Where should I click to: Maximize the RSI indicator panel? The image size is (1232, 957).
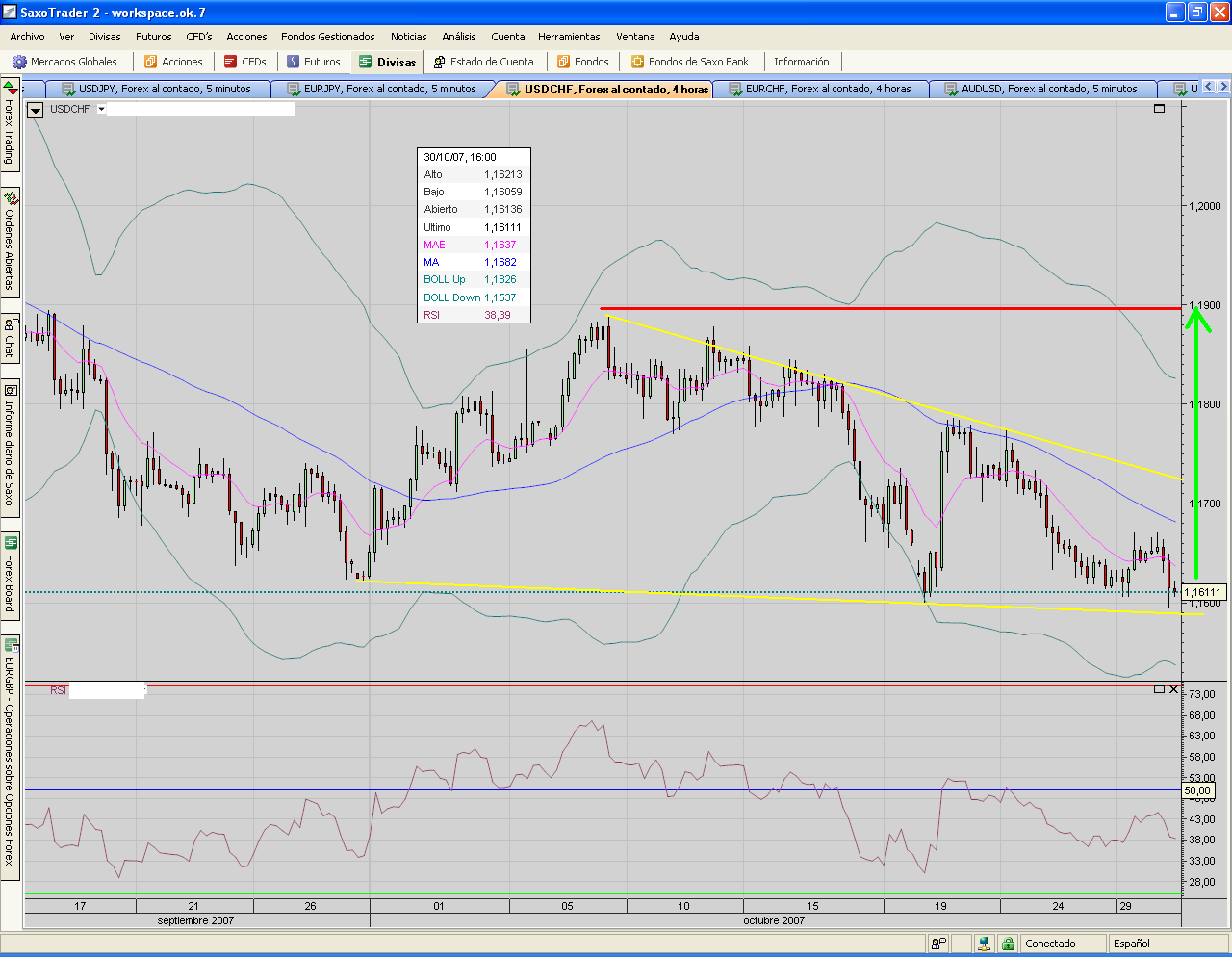(1159, 689)
